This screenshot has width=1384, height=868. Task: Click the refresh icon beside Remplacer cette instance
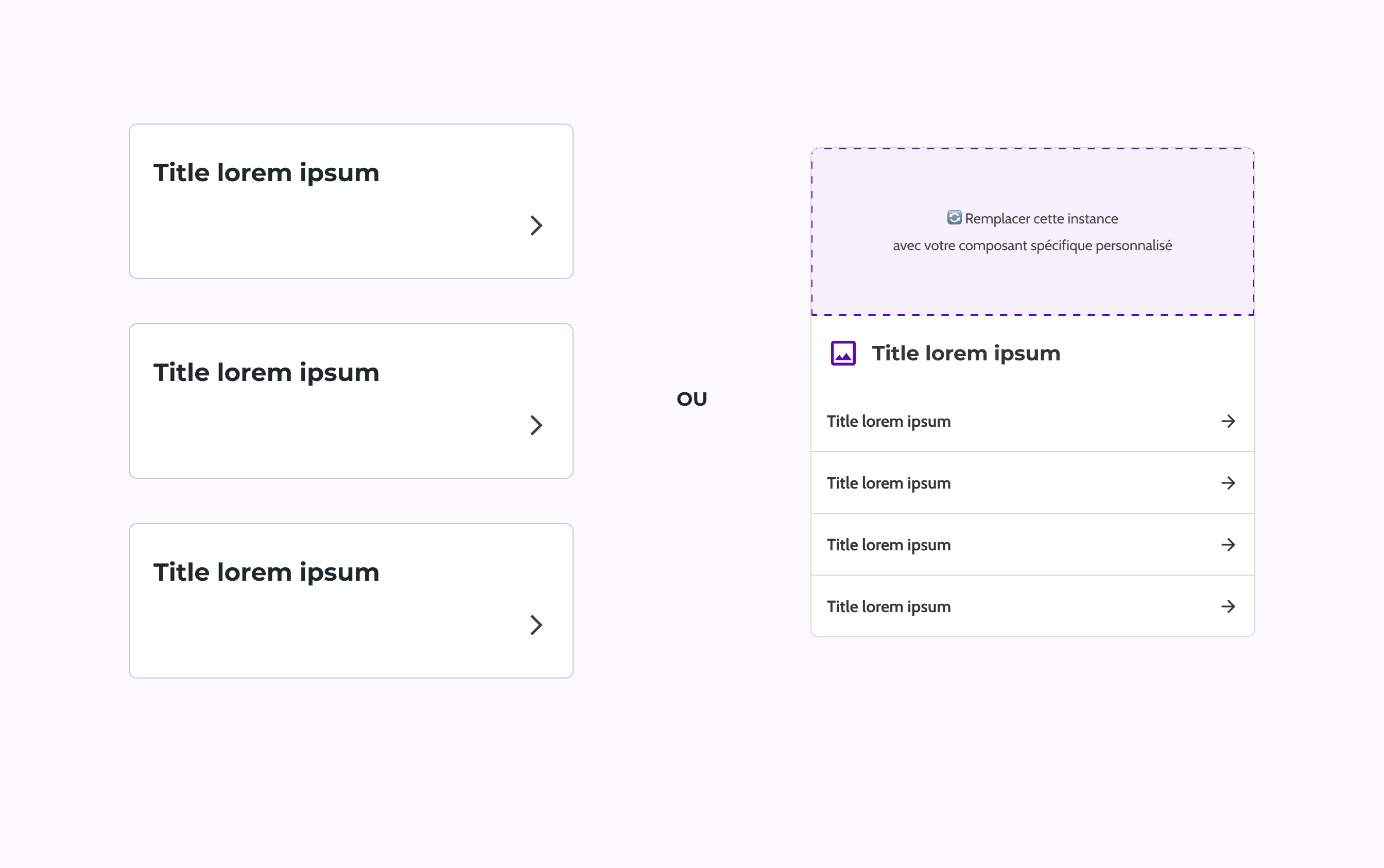click(x=954, y=218)
